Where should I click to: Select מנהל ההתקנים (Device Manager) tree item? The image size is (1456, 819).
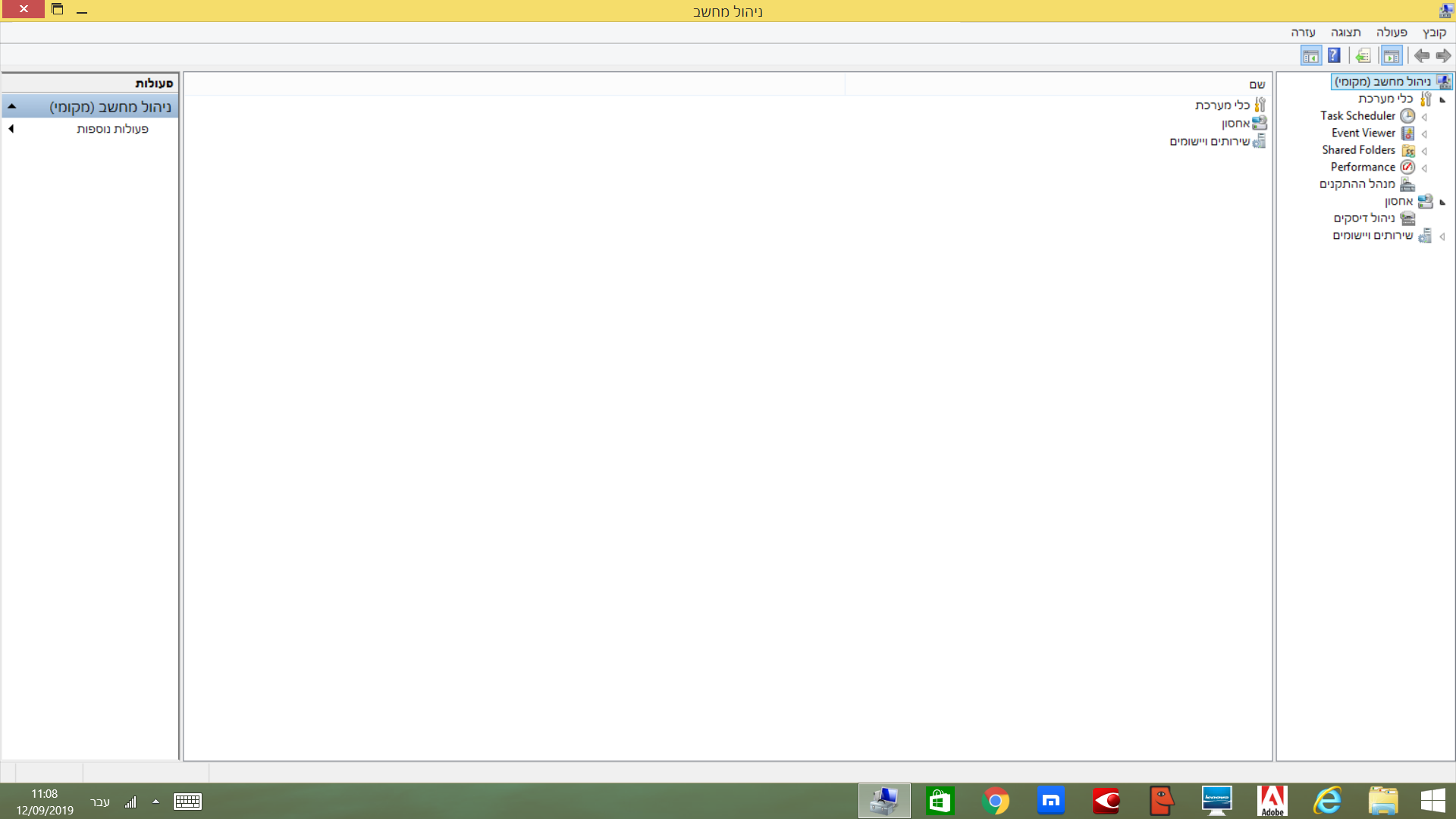coord(1357,184)
